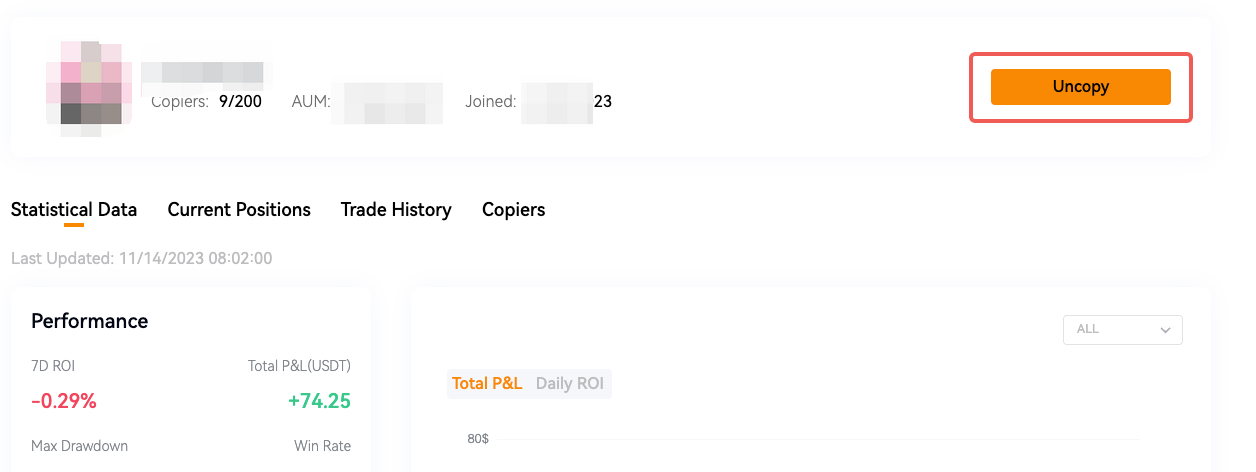This screenshot has width=1256, height=472.
Task: Click the Max Drawdown label
Action: tap(80, 446)
